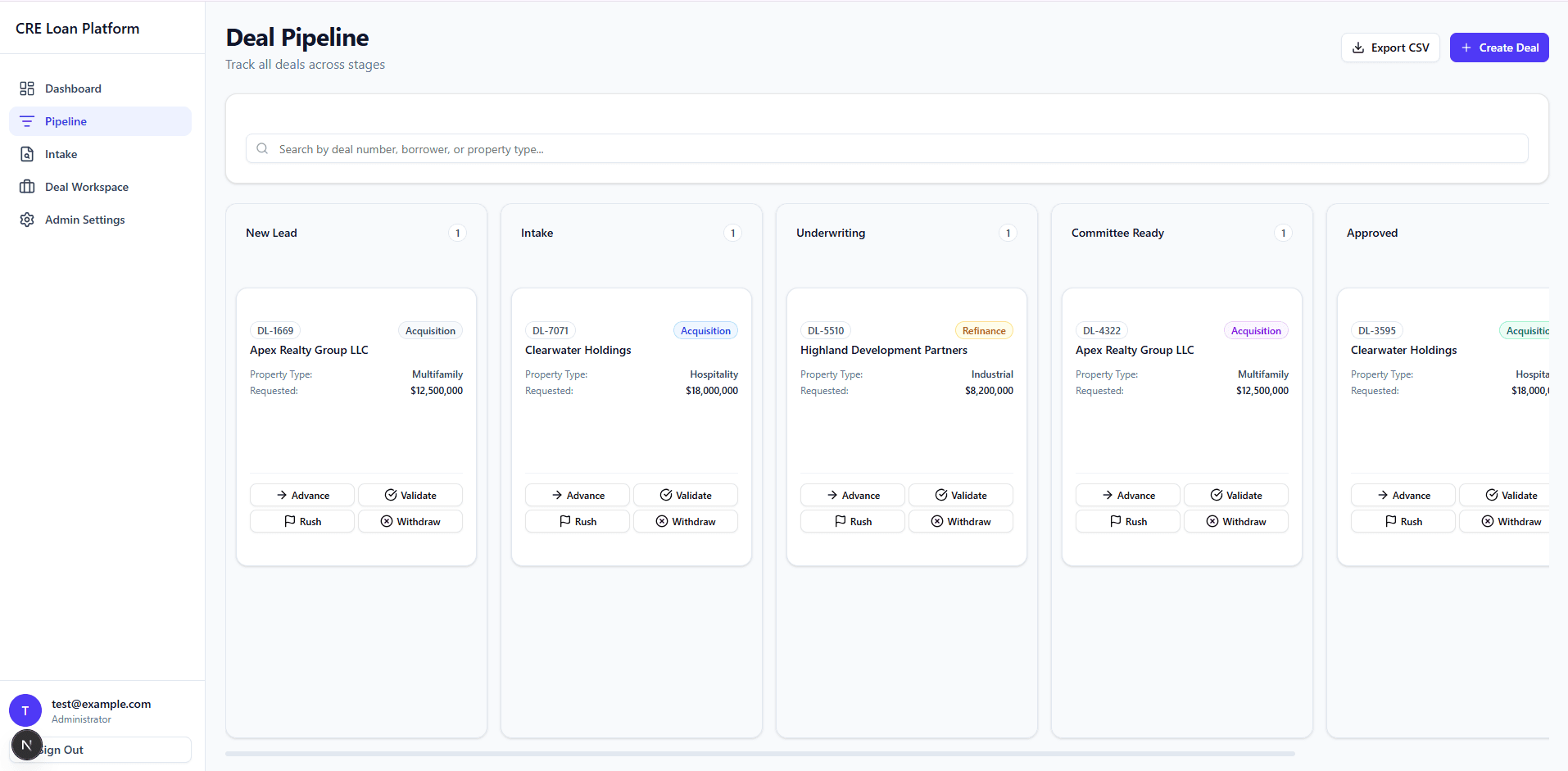
Task: Select Pipeline in the sidebar
Action: pyautogui.click(x=100, y=121)
